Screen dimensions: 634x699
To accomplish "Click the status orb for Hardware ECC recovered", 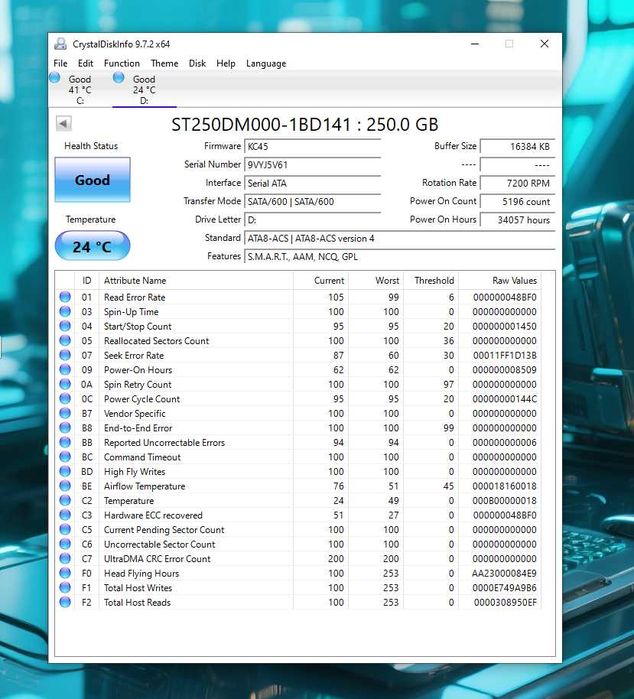I will coord(65,515).
